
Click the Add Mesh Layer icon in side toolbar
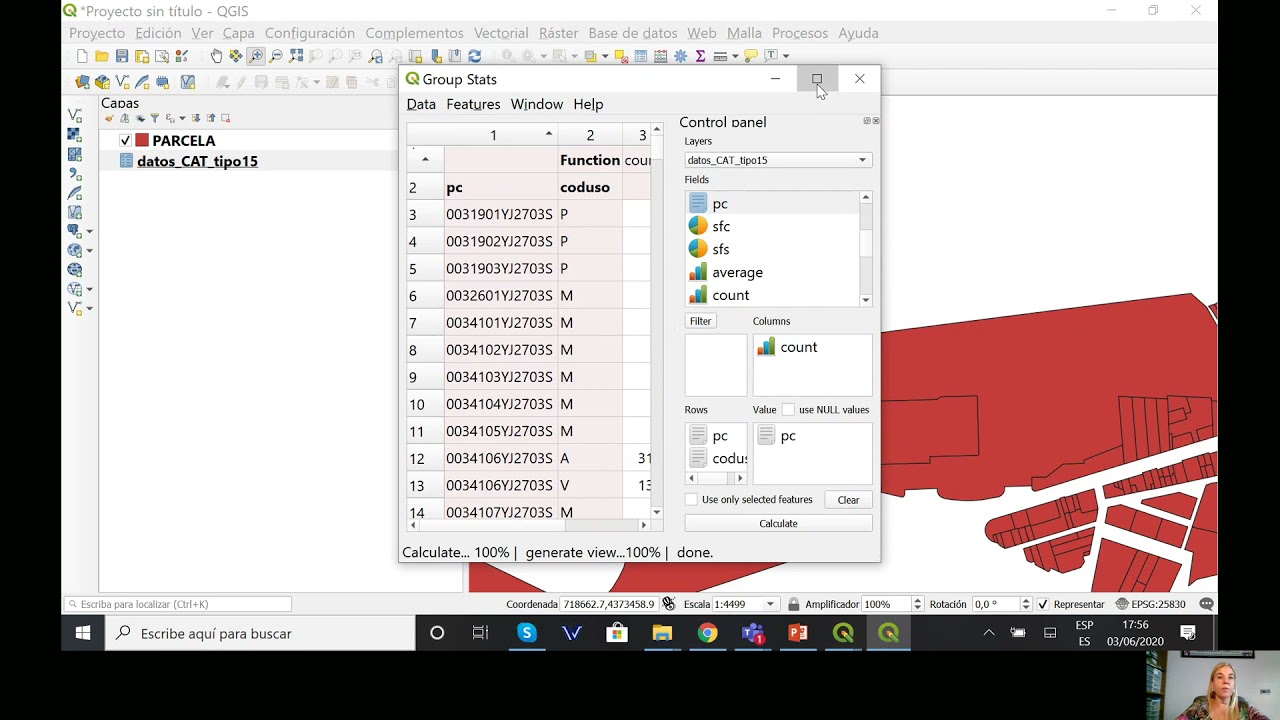pos(74,154)
